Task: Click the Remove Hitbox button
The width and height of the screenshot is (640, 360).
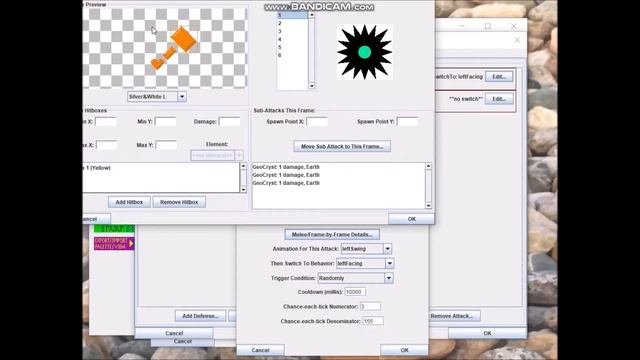Action: (x=179, y=202)
